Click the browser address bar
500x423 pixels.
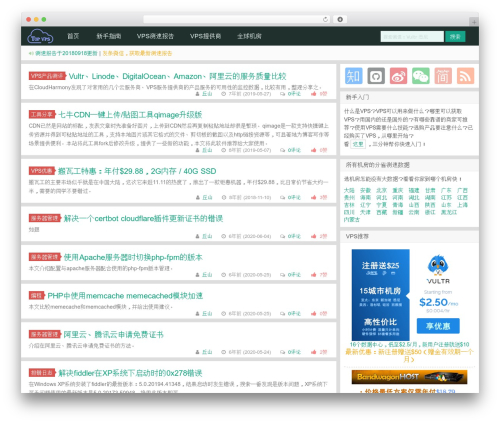237,19
